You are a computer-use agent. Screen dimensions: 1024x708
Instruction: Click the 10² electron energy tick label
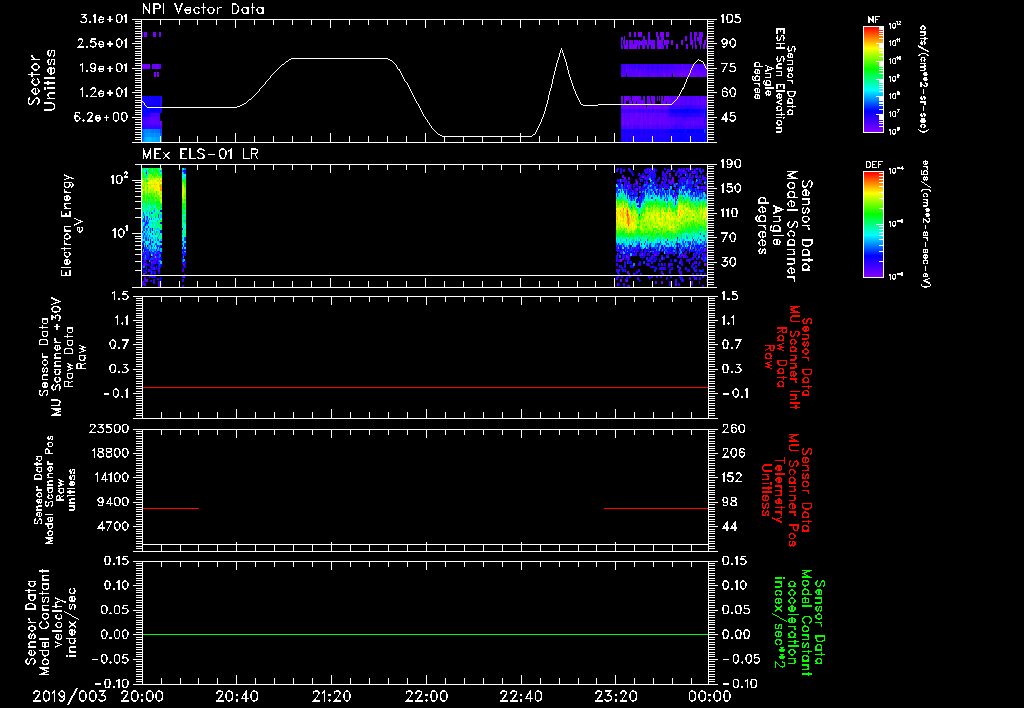pos(121,179)
